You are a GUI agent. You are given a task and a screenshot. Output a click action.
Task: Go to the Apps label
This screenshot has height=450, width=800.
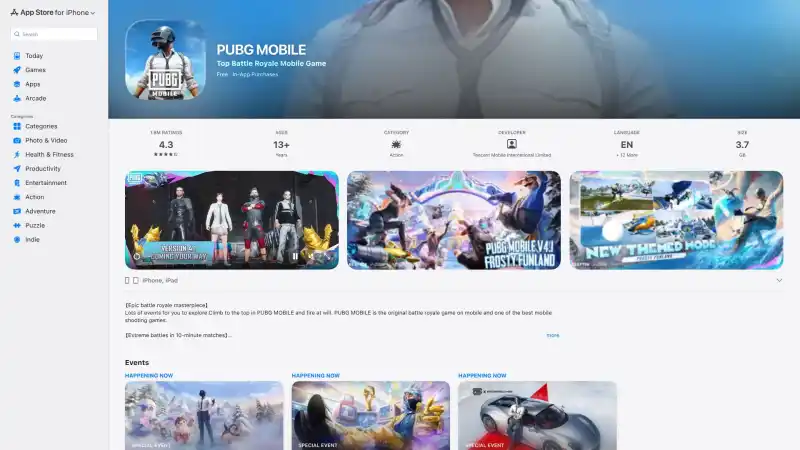point(33,84)
